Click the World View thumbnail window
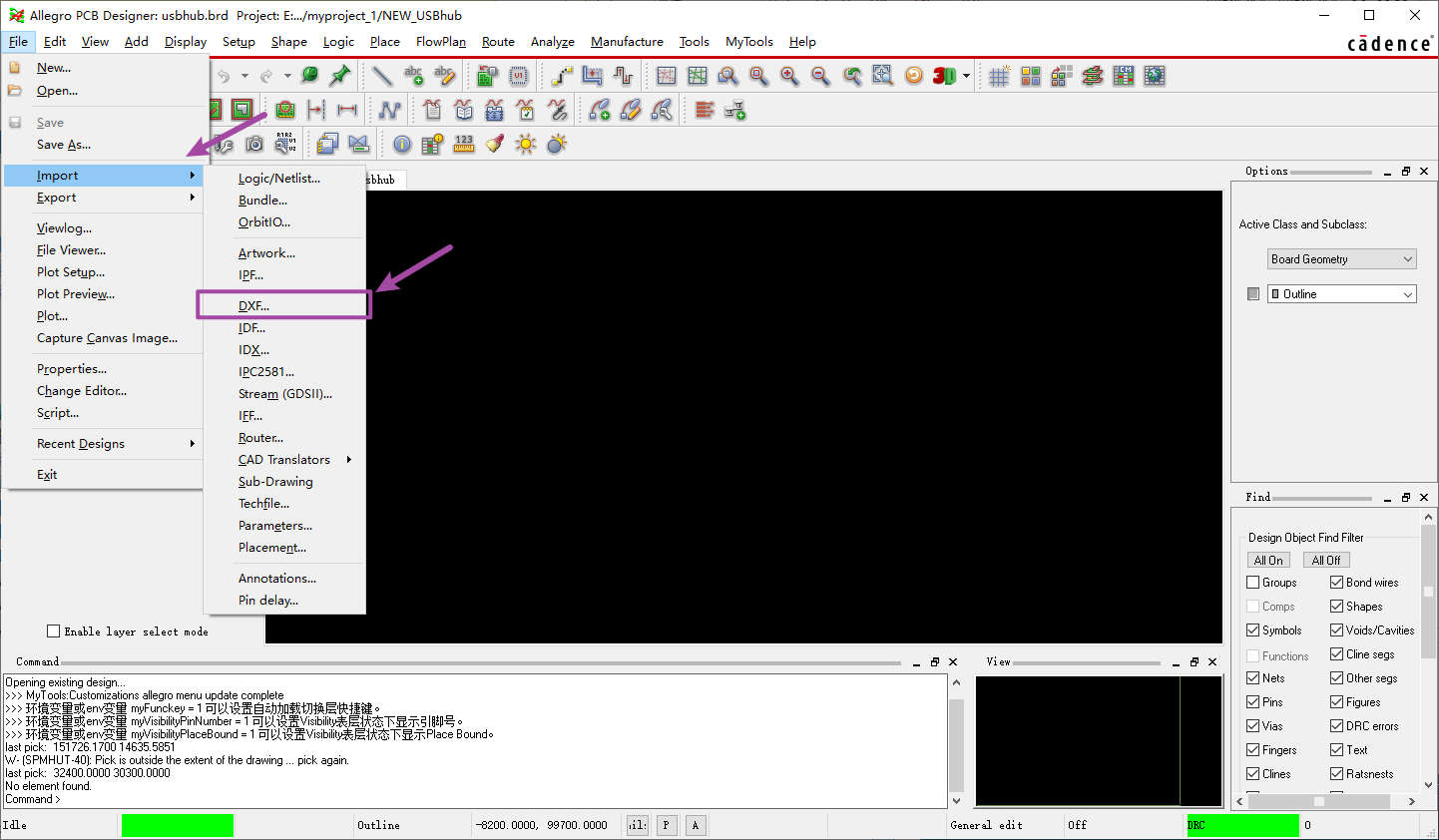1439x840 pixels. (x=1099, y=740)
